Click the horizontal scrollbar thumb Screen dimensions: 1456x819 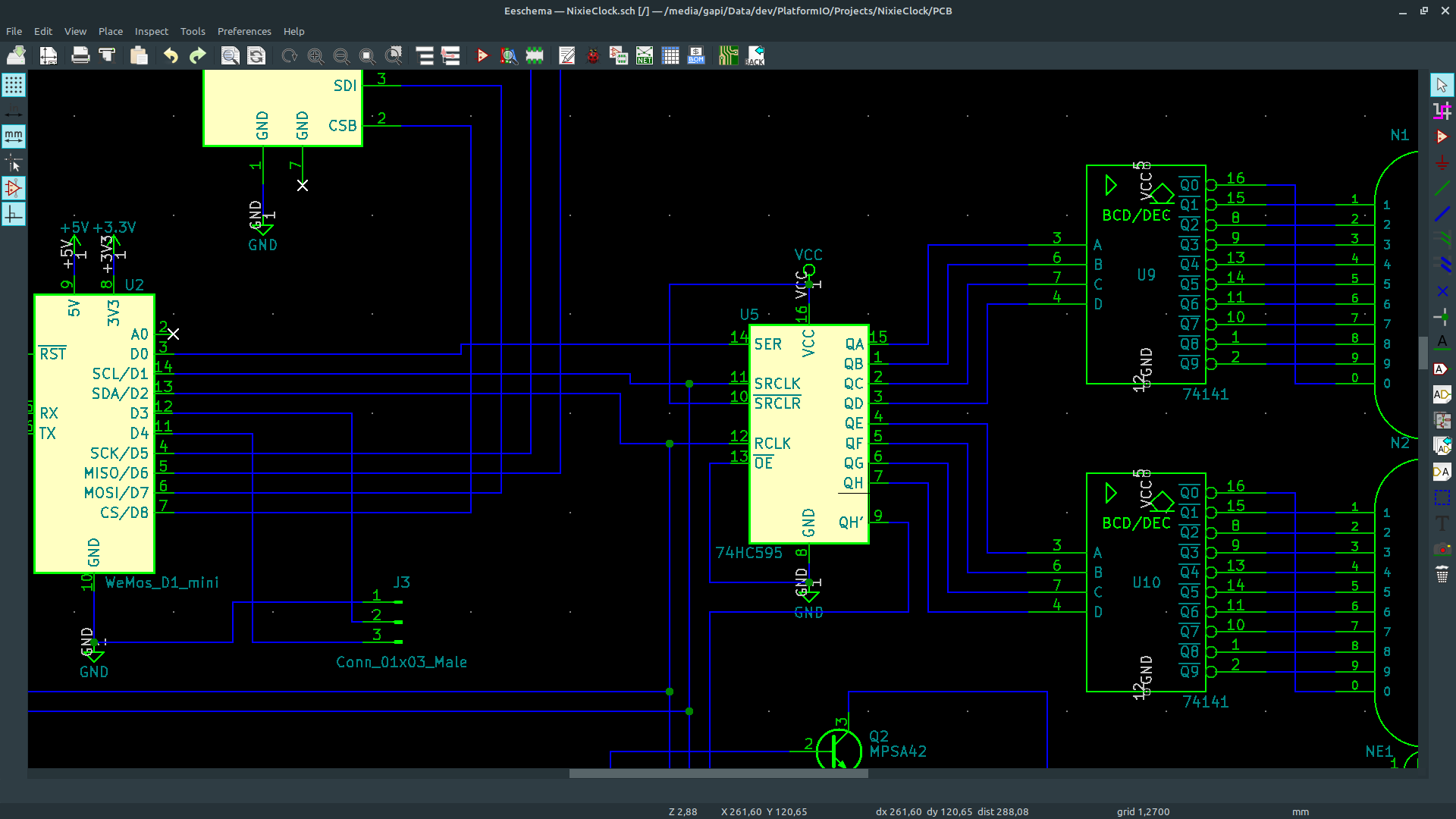point(718,773)
